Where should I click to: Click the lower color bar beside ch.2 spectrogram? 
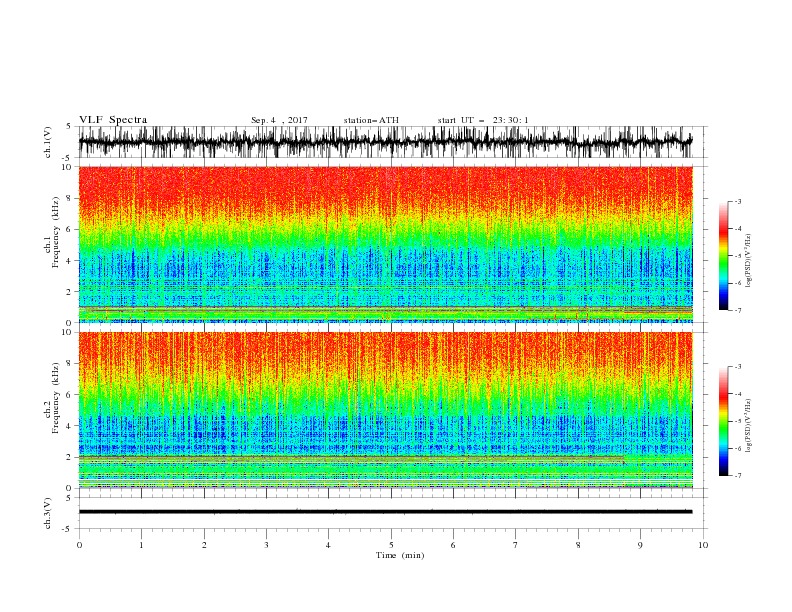pyautogui.click(x=724, y=421)
